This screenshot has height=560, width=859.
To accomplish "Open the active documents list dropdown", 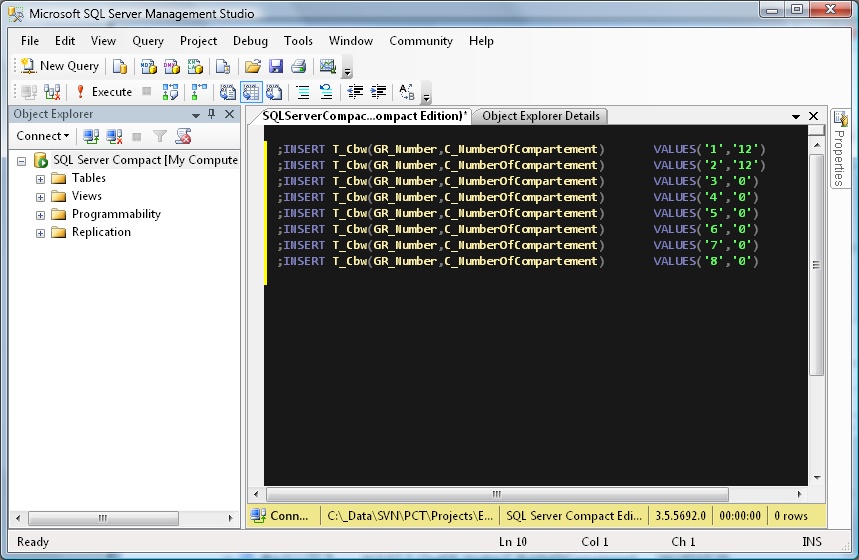I will point(796,116).
